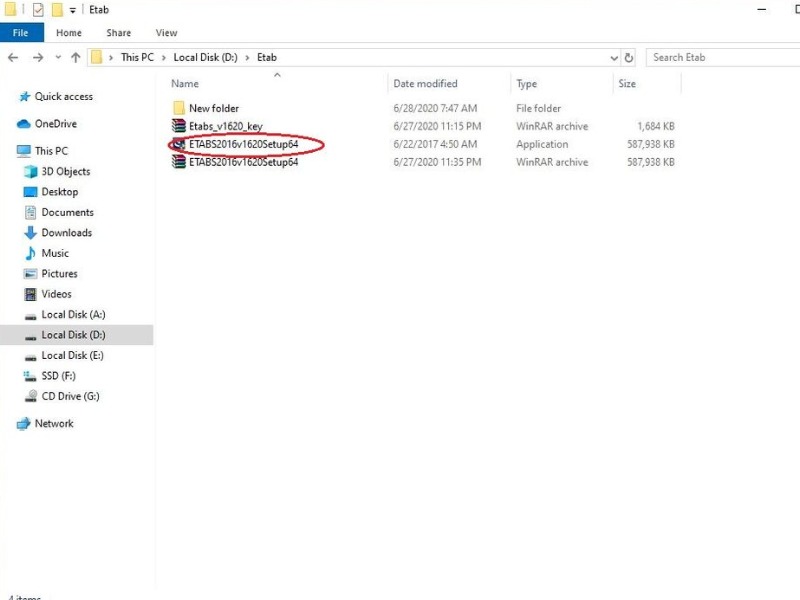This screenshot has height=600, width=800.
Task: Switch to the View tab
Action: coord(165,32)
